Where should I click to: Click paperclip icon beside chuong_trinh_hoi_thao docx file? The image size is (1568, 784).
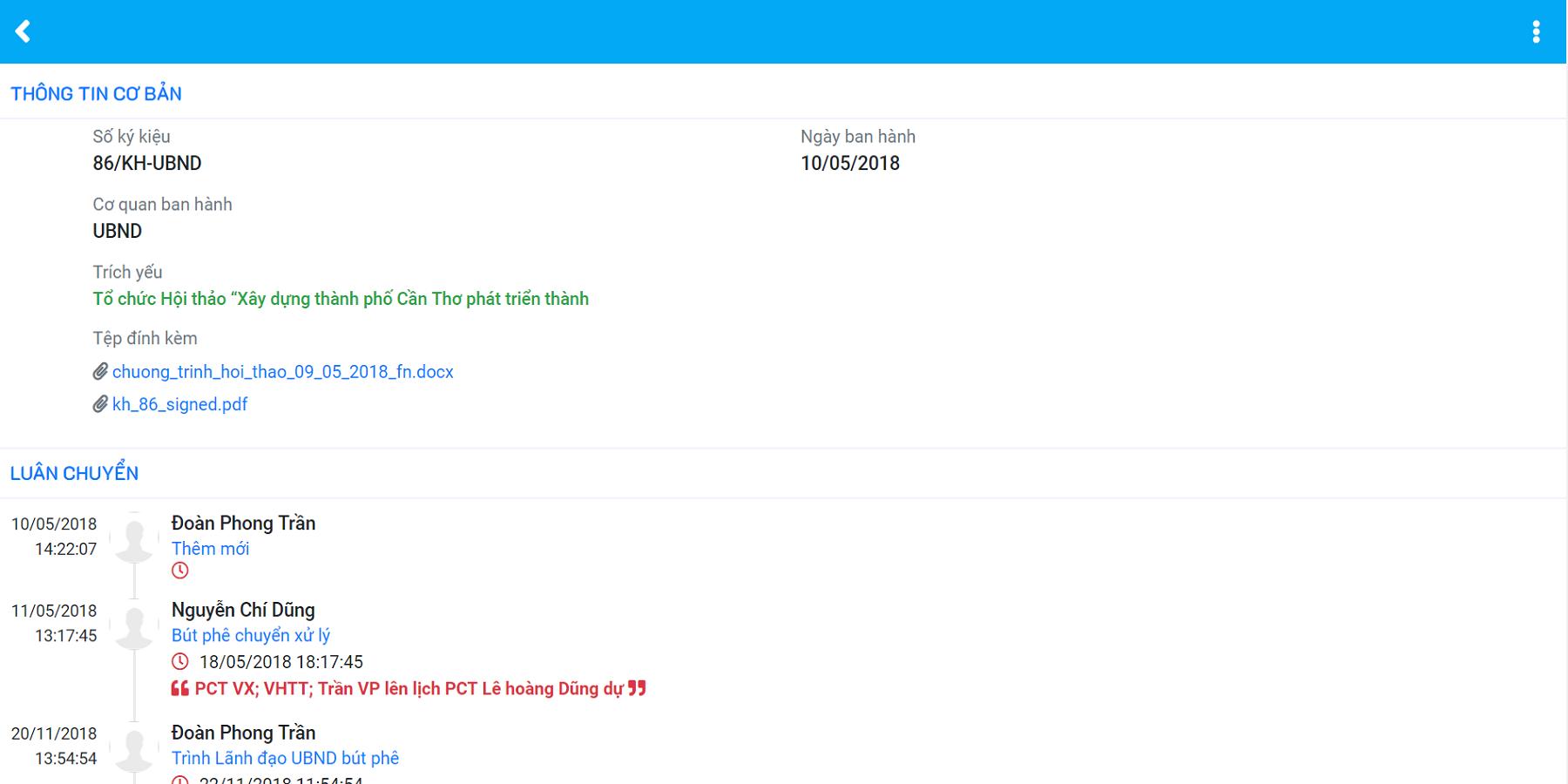pos(101,372)
